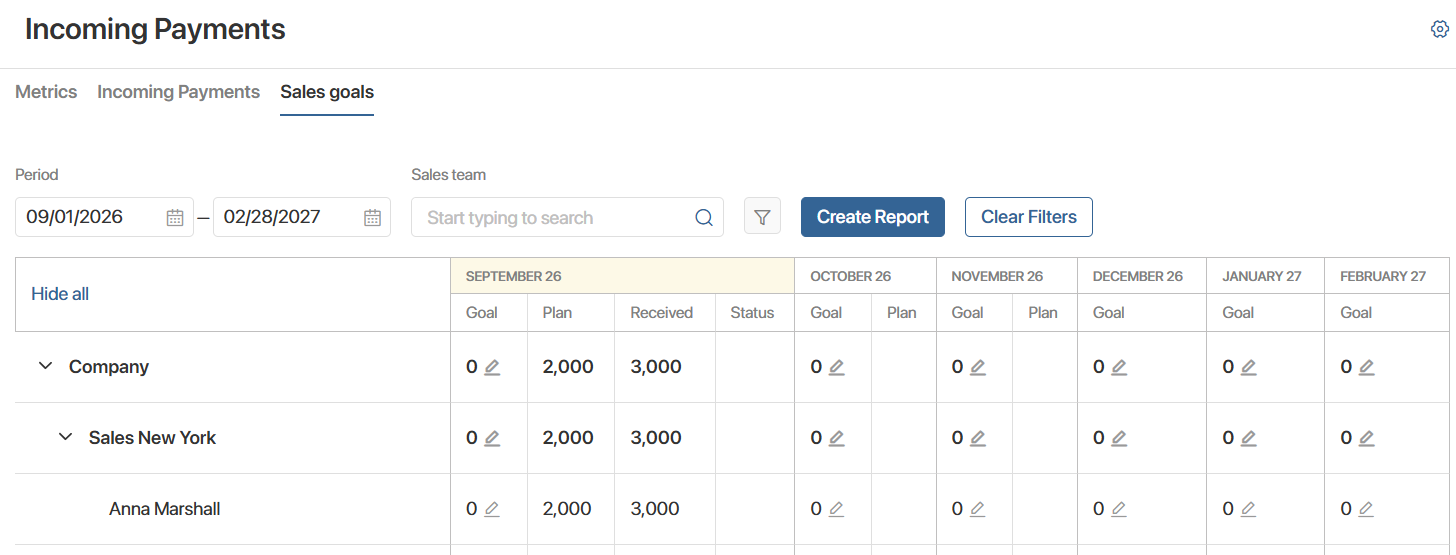Edit Company February 27 goal pencil
Image resolution: width=1456 pixels, height=555 pixels.
(1366, 367)
